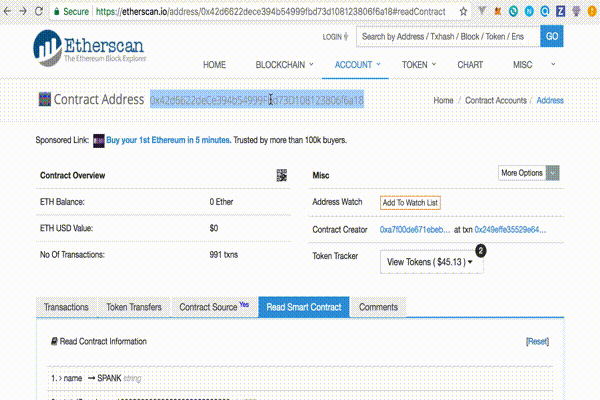Click the browser forward arrow
Screen dimensions: 600x400
point(23,11)
